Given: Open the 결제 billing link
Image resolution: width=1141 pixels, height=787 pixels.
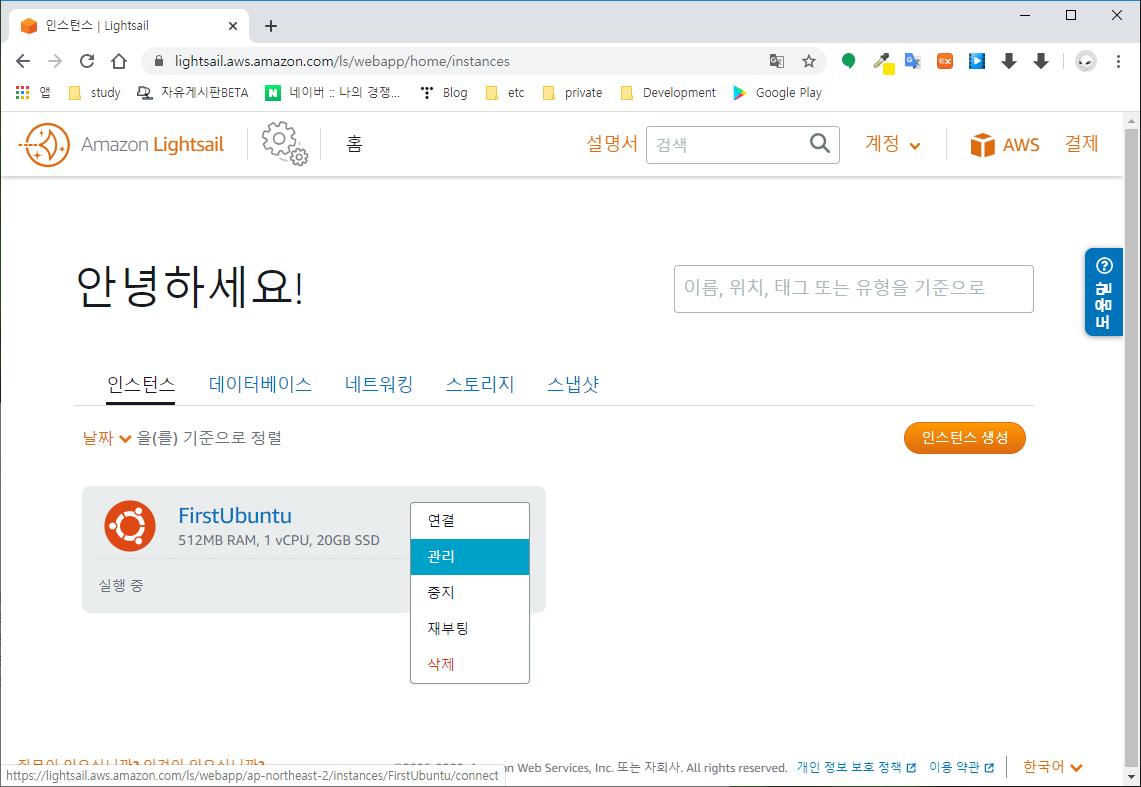Looking at the screenshot, I should [1081, 143].
